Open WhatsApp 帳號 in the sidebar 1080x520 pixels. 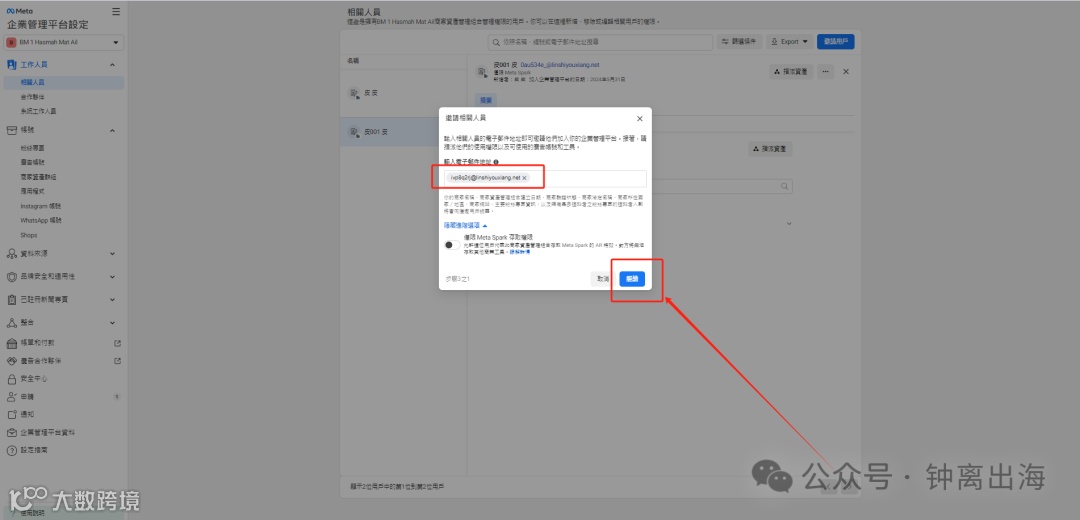click(x=41, y=220)
